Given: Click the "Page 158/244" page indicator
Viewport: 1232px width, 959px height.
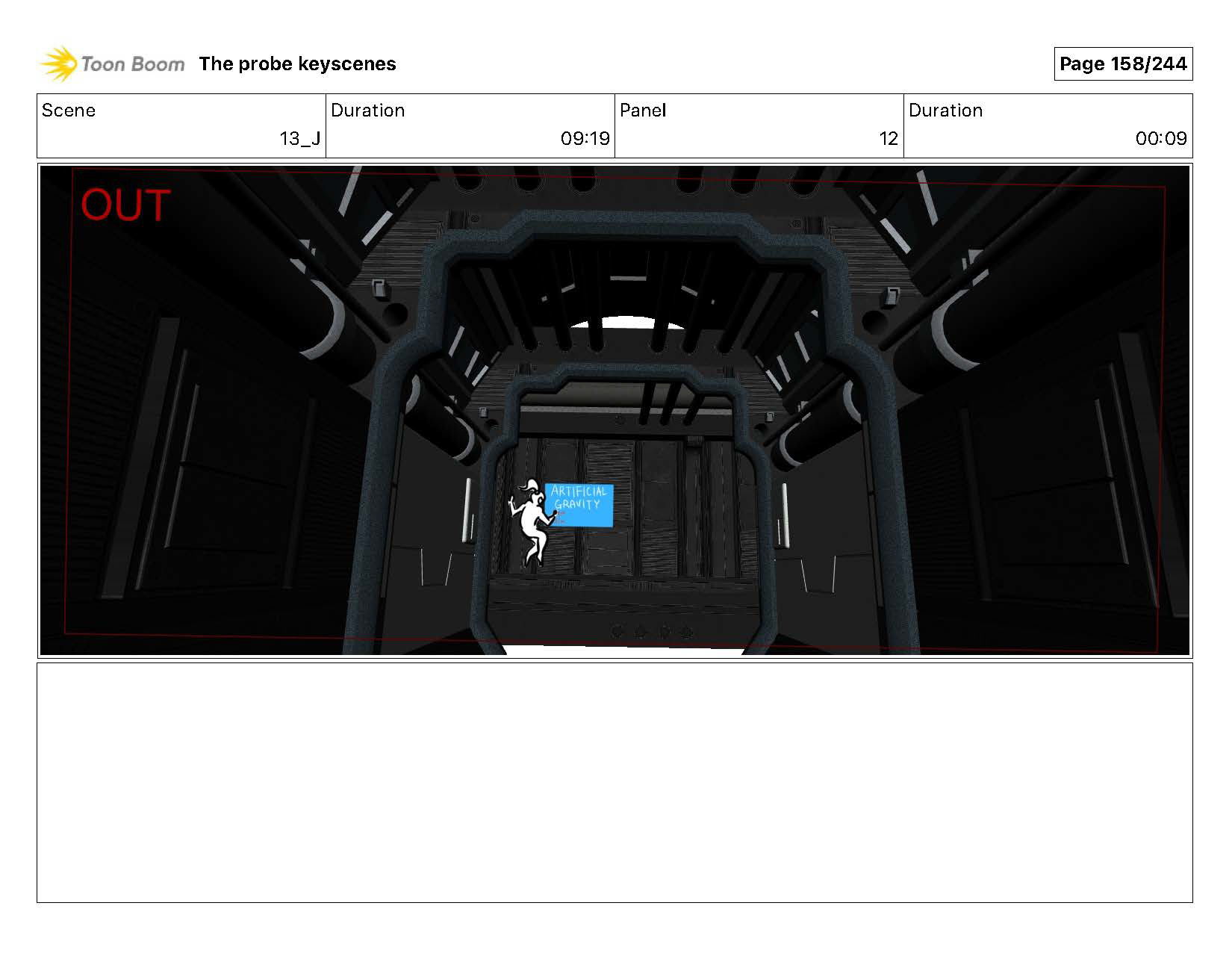Looking at the screenshot, I should [1123, 64].
